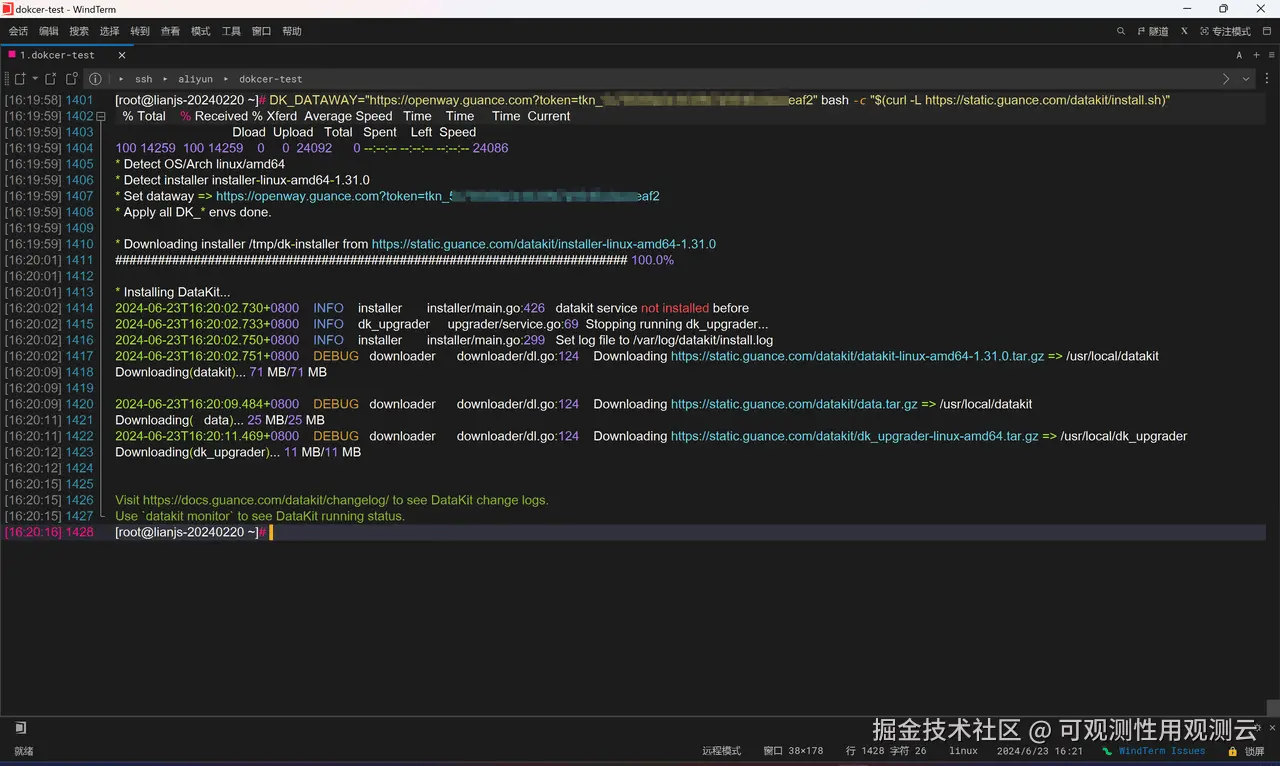Click the toolbar drag handle grip
The width and height of the screenshot is (1280, 766).
(5, 78)
